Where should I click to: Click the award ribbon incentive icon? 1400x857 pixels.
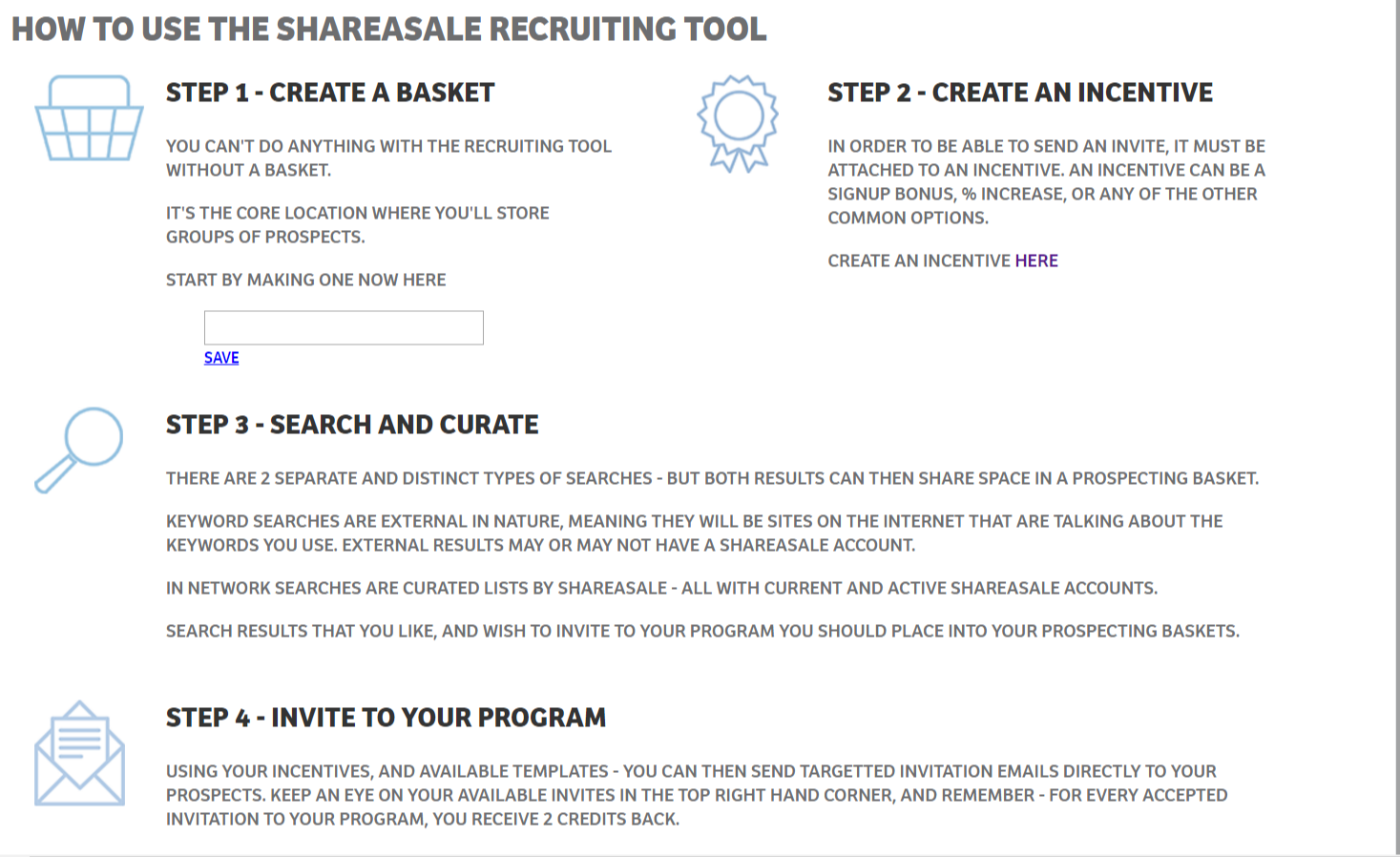tap(738, 123)
